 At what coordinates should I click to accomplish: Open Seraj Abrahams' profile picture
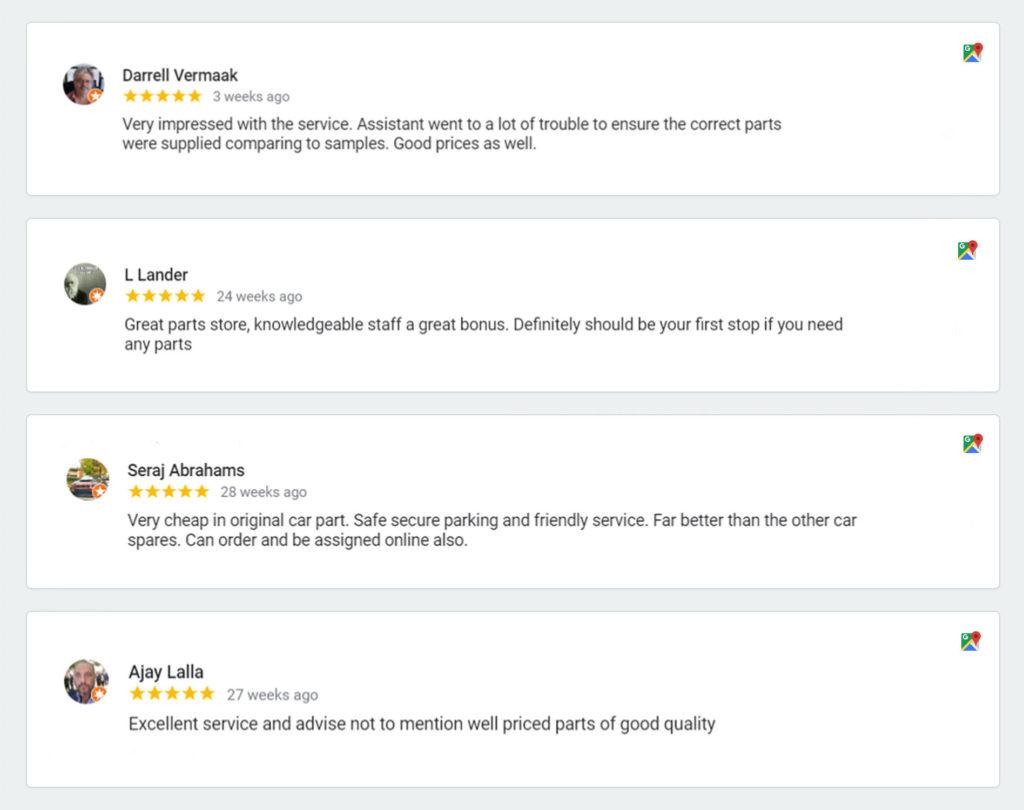(x=87, y=479)
